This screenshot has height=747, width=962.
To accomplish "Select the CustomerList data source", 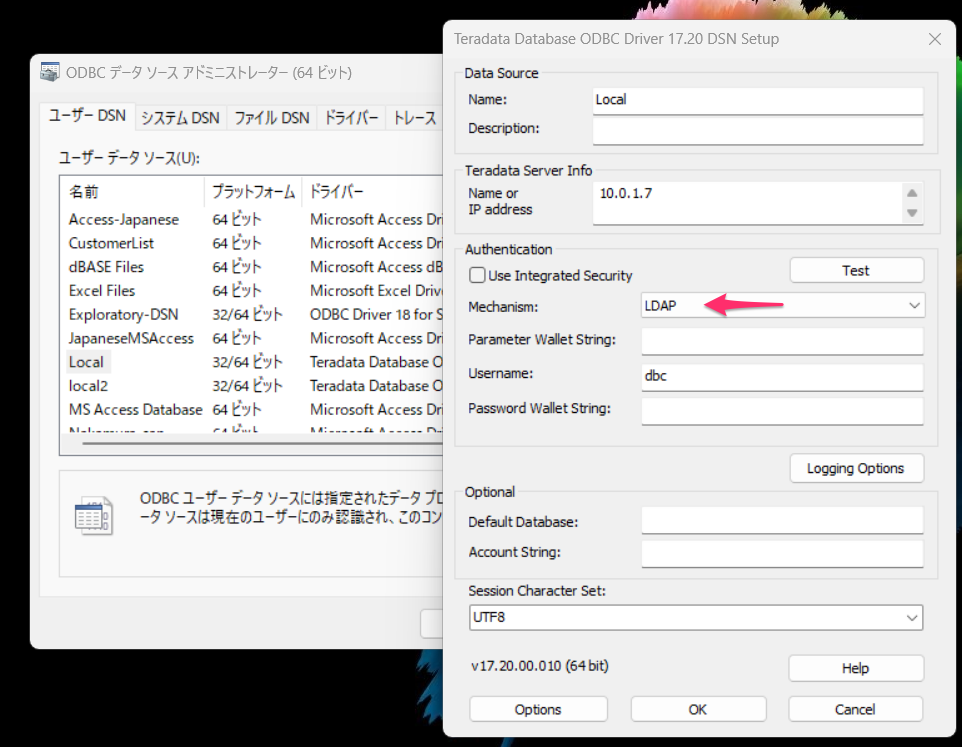I will [x=254, y=243].
